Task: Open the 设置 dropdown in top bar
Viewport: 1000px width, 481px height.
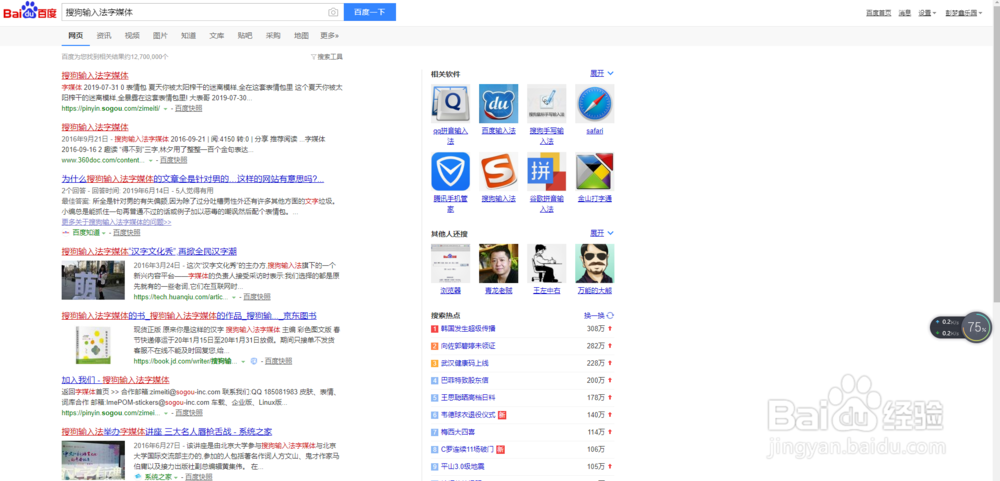Action: pos(927,13)
